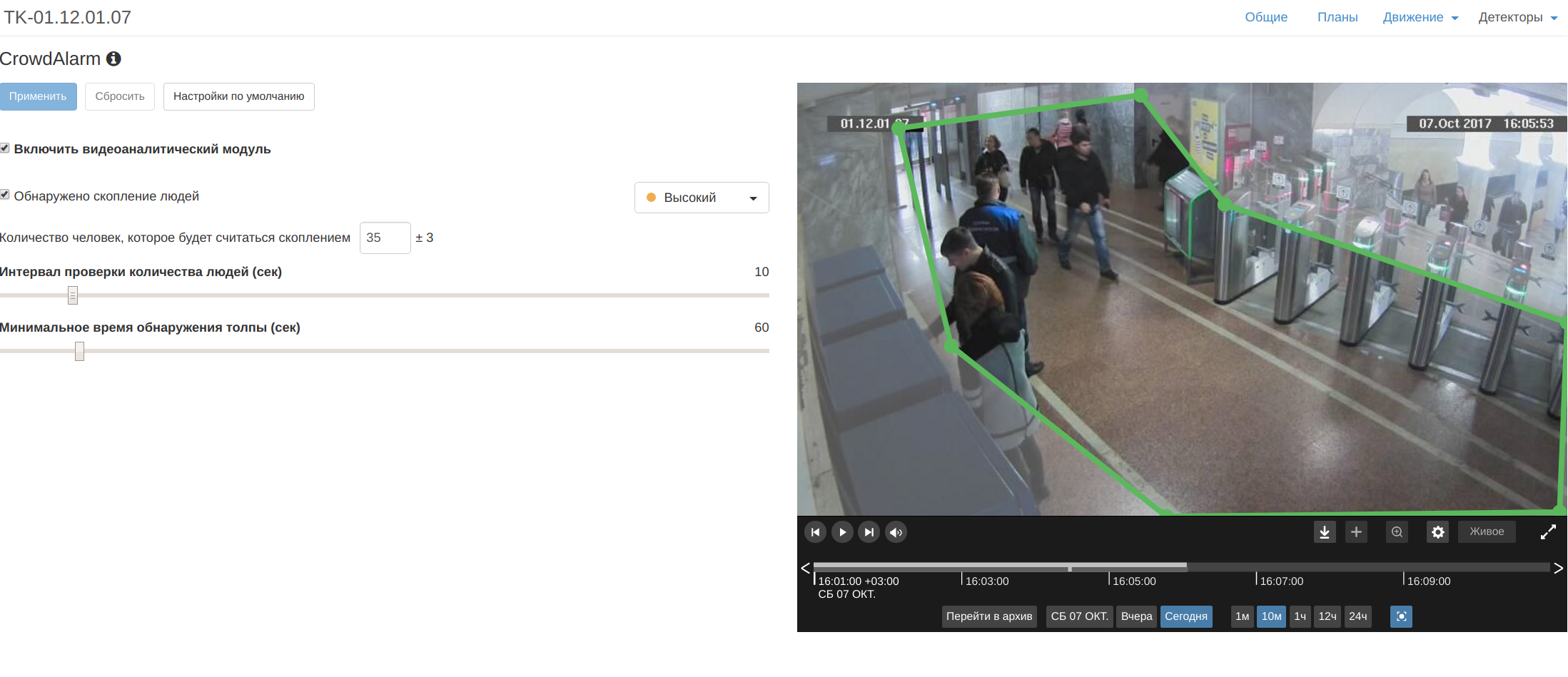Viewport: 1568px width, 677px height.
Task: Go to the Планы tab
Action: [x=1337, y=17]
